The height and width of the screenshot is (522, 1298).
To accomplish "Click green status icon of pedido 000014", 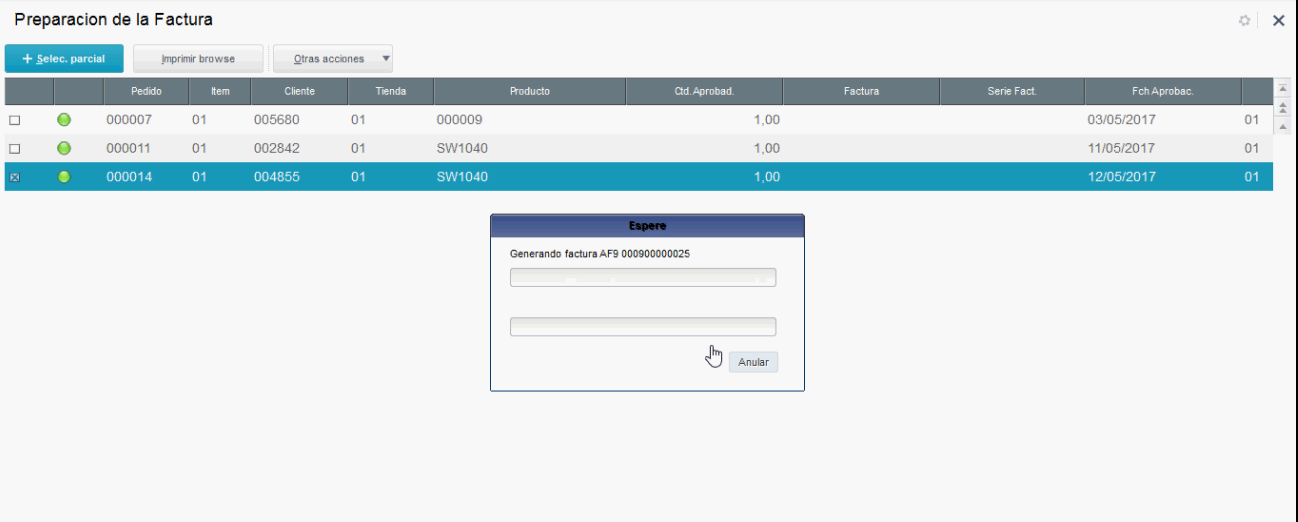I will 64,177.
